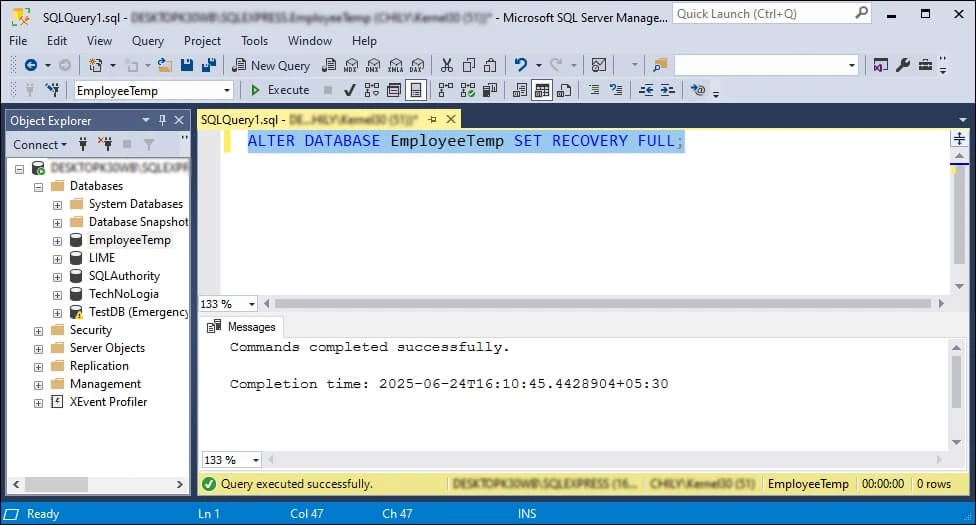The height and width of the screenshot is (525, 976).
Task: Toggle Include Client Statistics
Action: pyautogui.click(x=490, y=90)
